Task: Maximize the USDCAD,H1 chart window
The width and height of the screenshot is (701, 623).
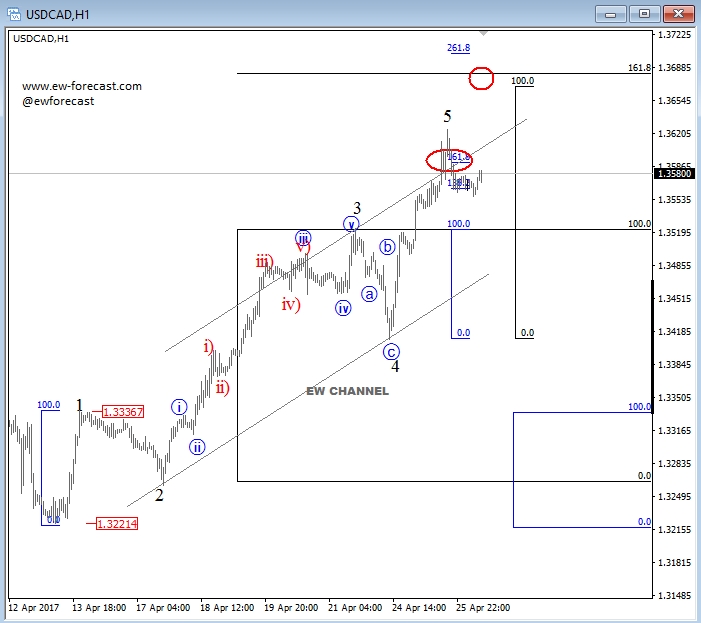Action: (x=644, y=14)
